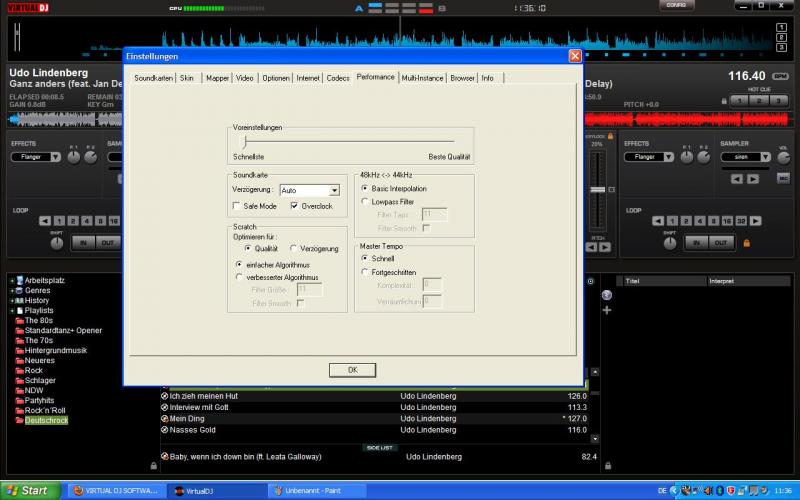Expand the History tree node
Image resolution: width=800 pixels, height=500 pixels.
(x=12, y=301)
